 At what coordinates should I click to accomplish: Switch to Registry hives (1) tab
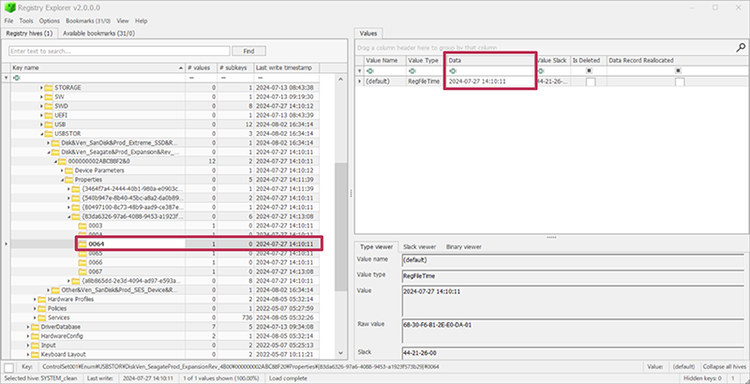pyautogui.click(x=29, y=33)
